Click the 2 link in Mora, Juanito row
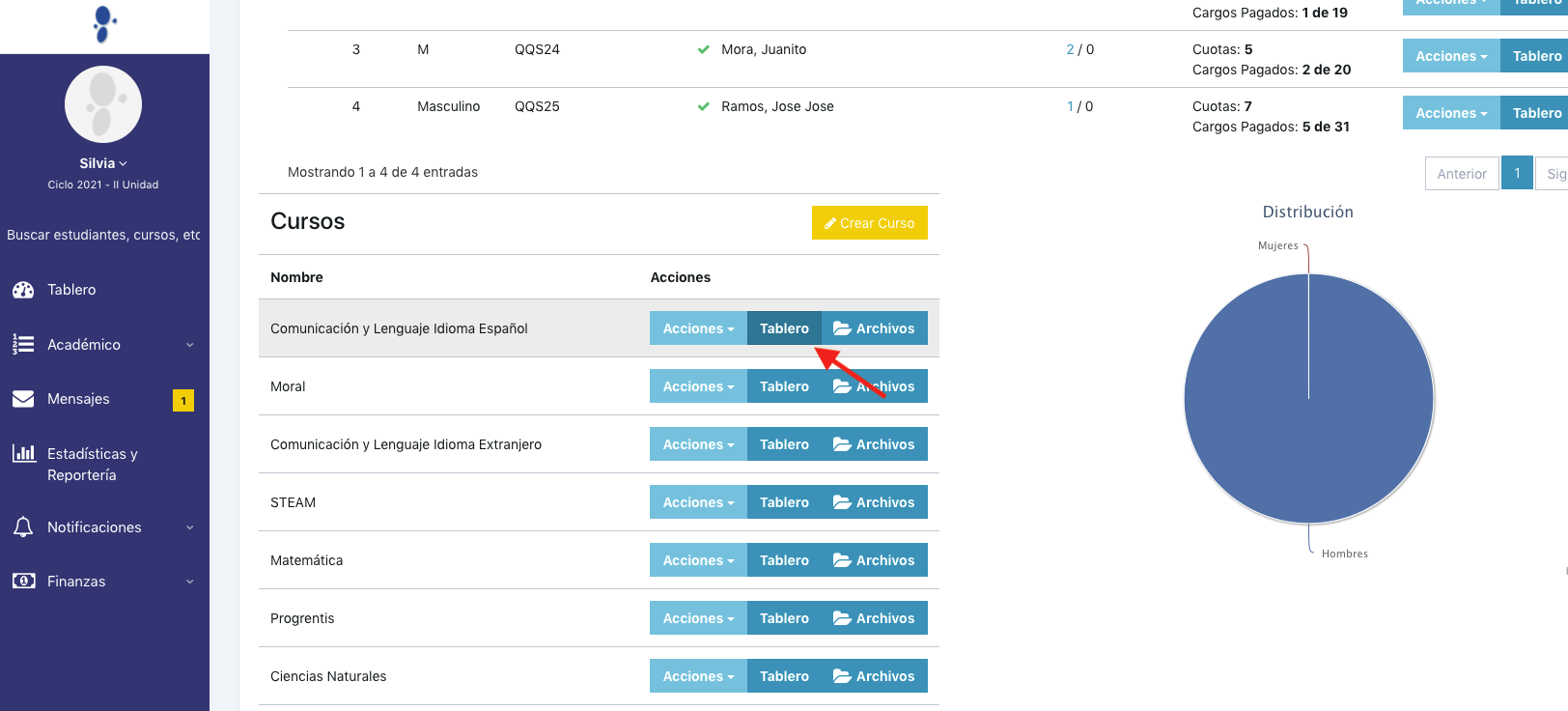 click(1070, 49)
